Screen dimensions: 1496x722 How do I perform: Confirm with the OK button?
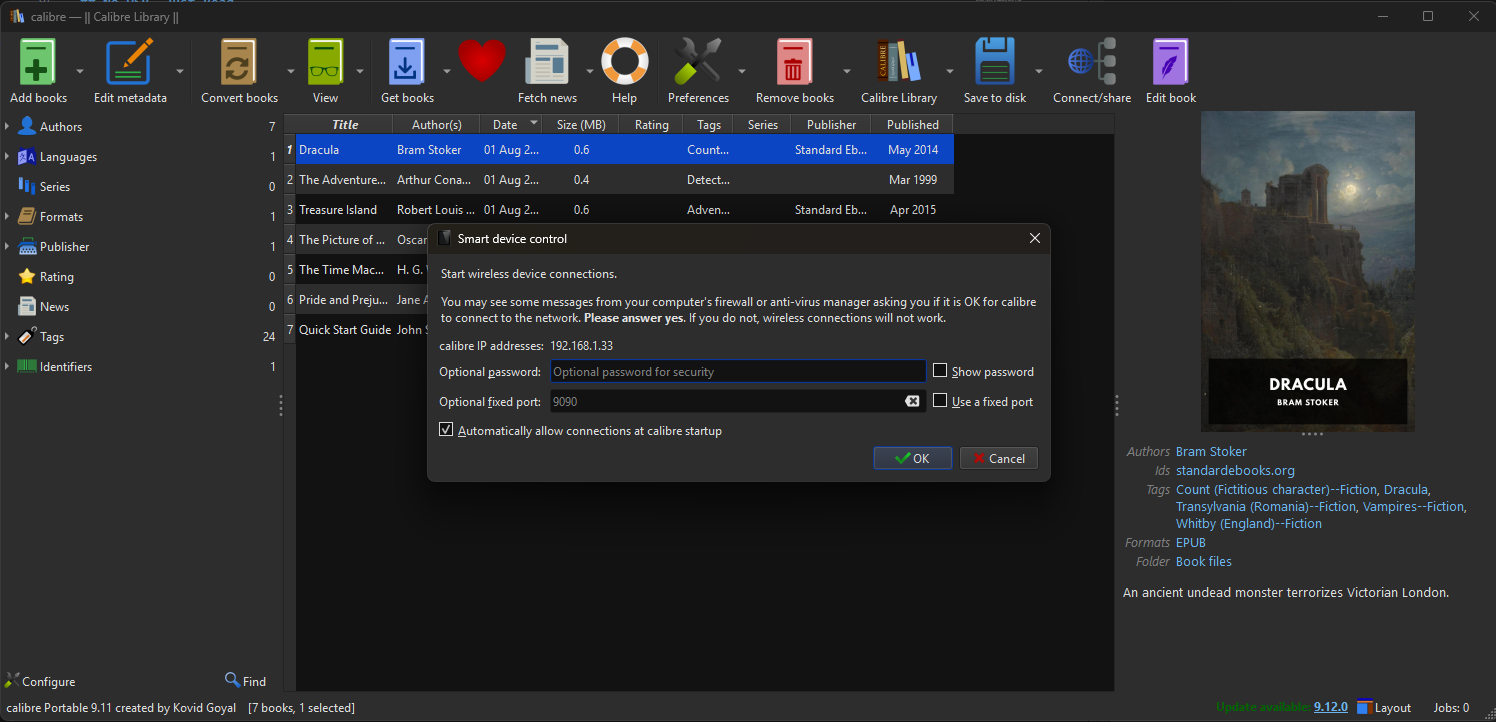pyautogui.click(x=913, y=458)
